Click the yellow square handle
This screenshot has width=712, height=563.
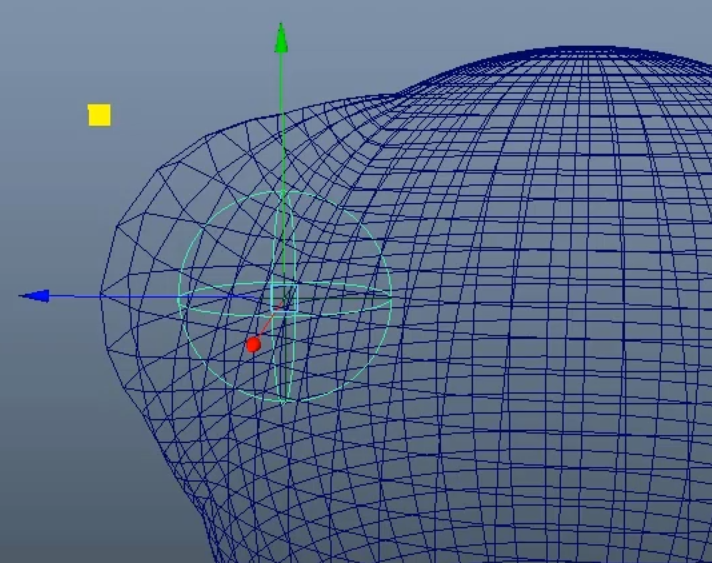pyautogui.click(x=99, y=115)
